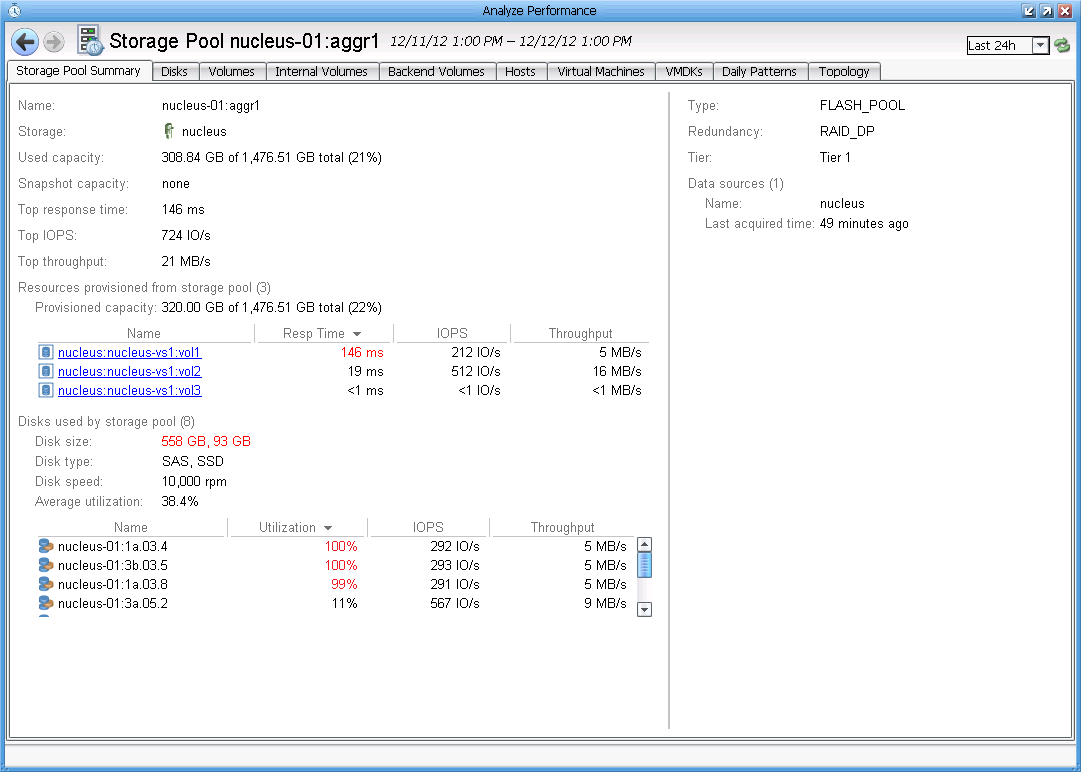This screenshot has width=1081, height=772.
Task: Click the green refresh icon
Action: [1062, 45]
